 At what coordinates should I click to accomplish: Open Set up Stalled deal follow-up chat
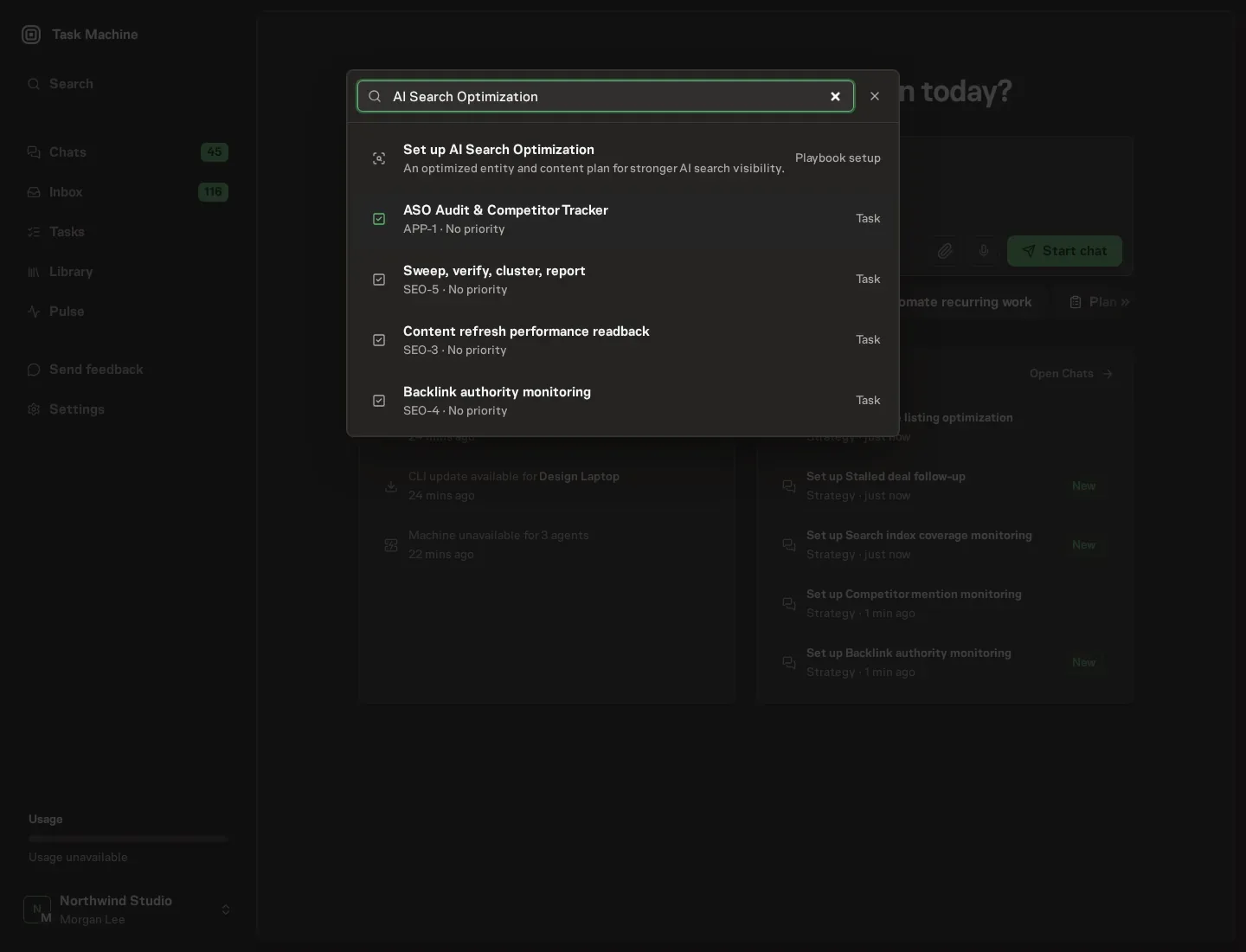[945, 486]
